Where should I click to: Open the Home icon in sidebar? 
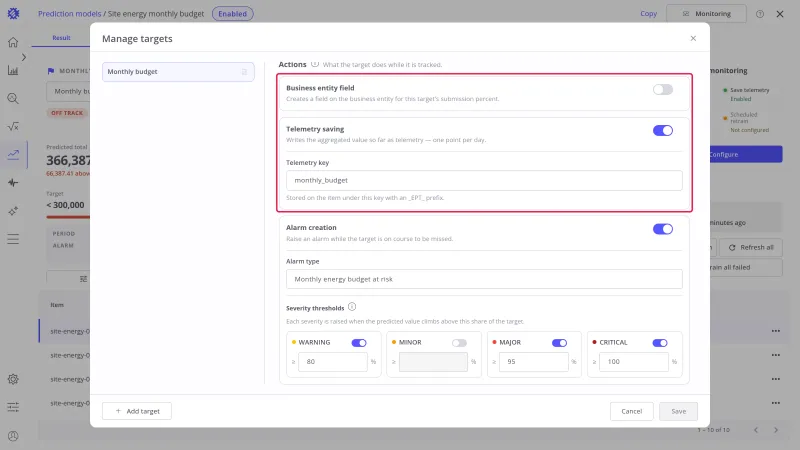(x=13, y=42)
